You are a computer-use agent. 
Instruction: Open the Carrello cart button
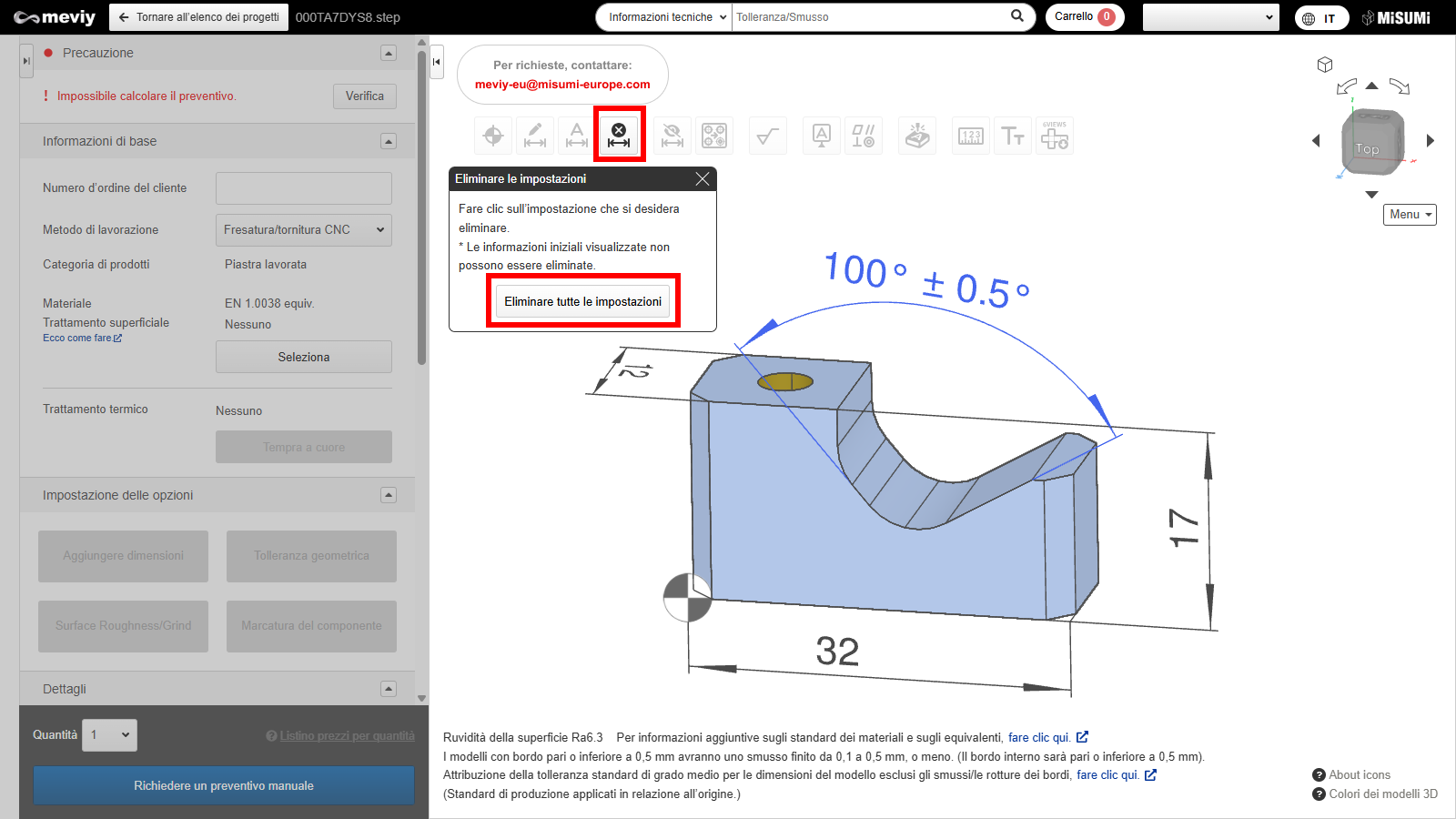click(1085, 17)
